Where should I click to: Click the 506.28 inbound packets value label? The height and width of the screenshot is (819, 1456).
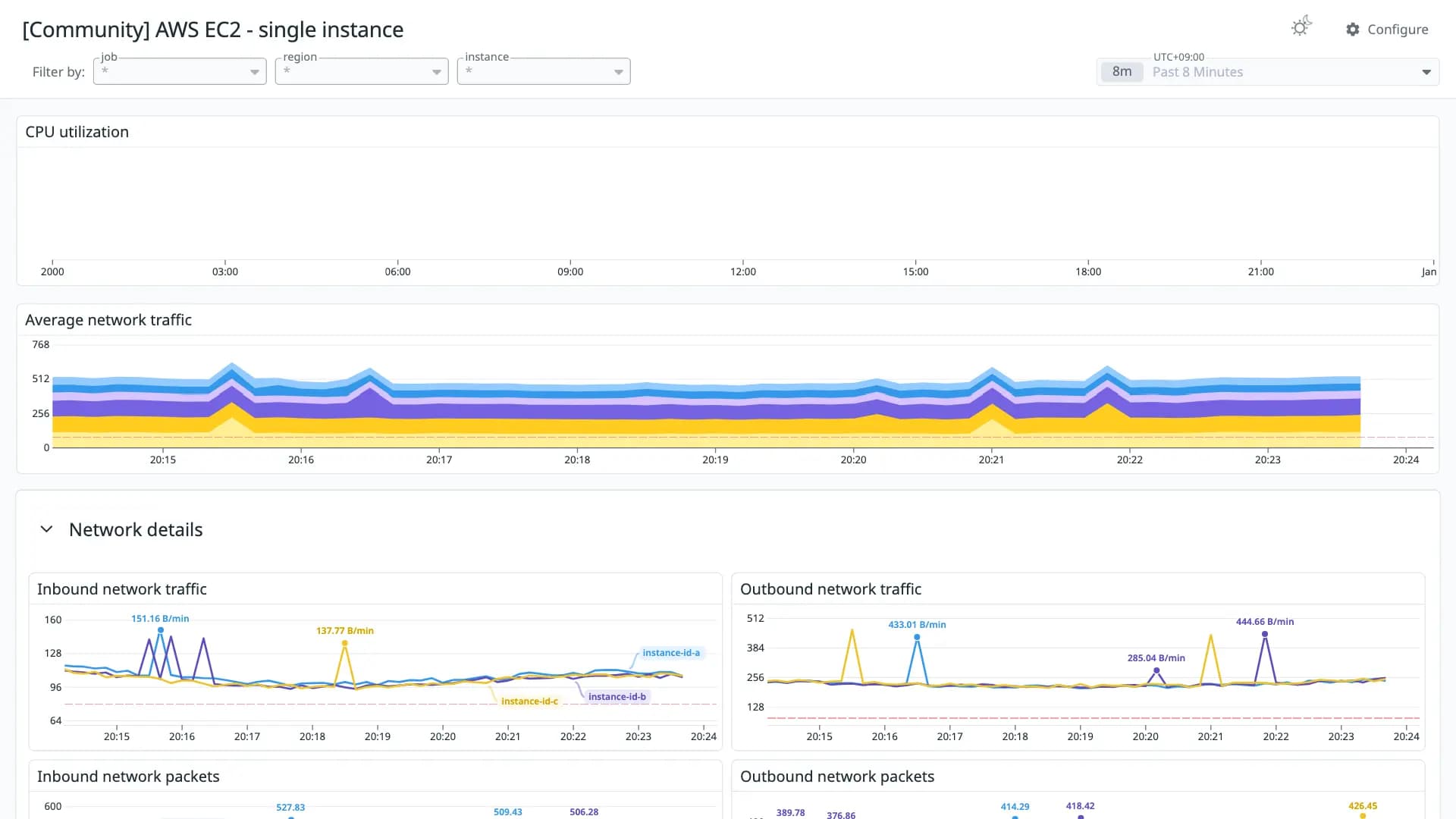point(584,812)
